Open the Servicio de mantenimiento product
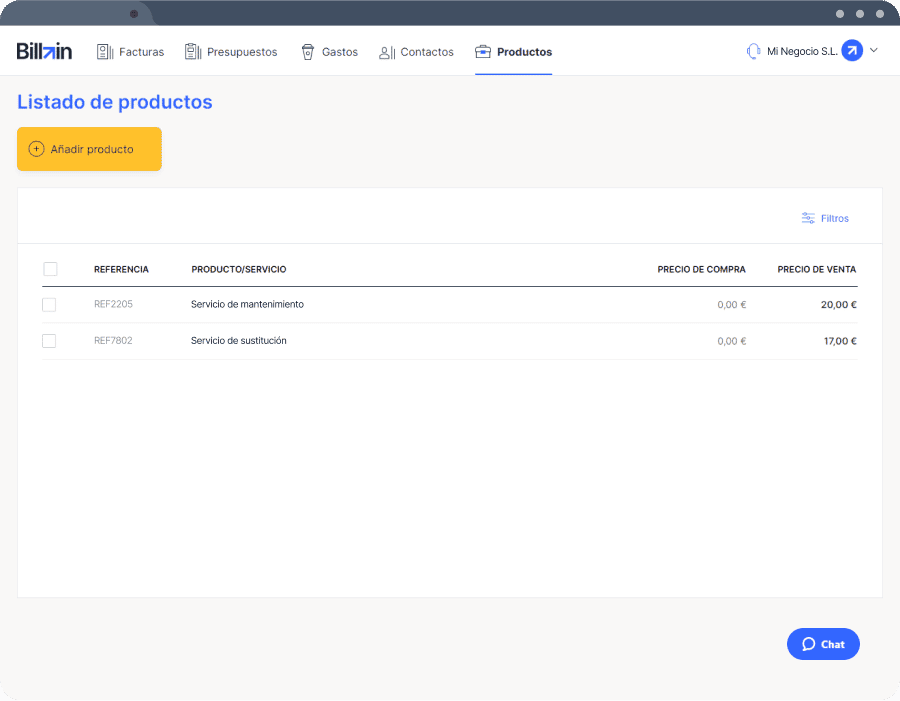Screen dimensions: 900x701 (247, 304)
